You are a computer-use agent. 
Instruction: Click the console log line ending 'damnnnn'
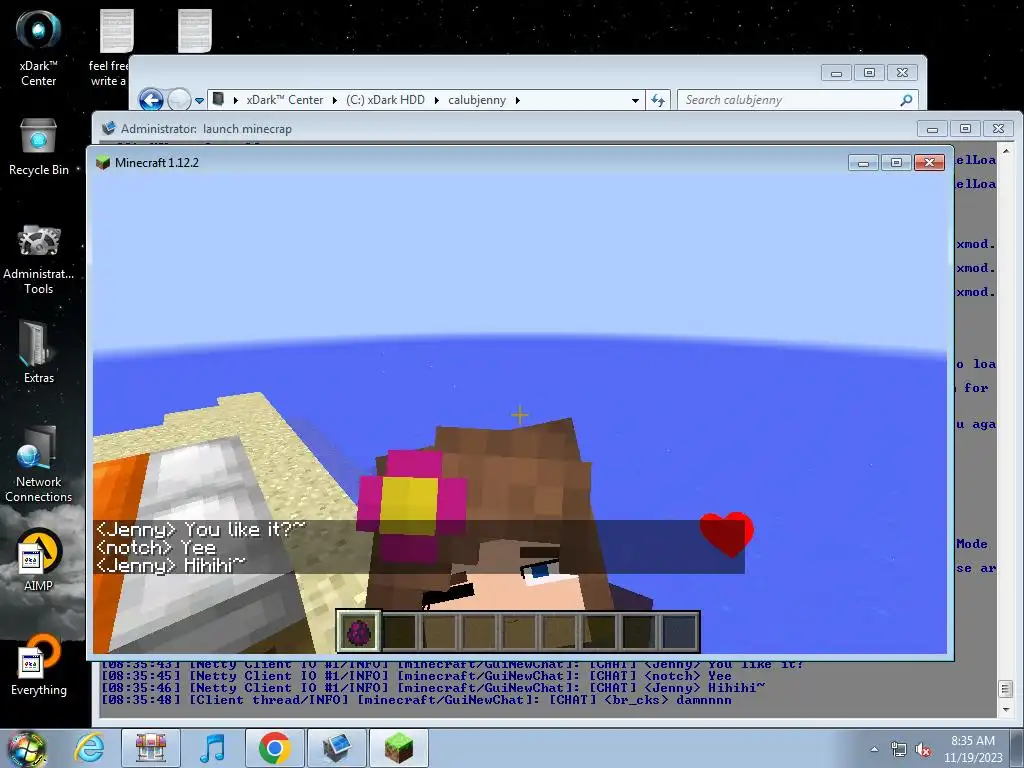tap(416, 700)
